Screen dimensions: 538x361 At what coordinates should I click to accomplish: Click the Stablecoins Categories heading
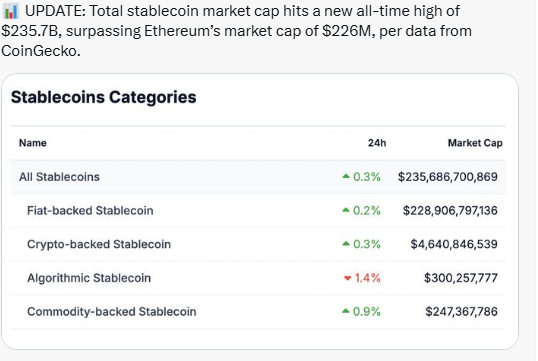104,97
